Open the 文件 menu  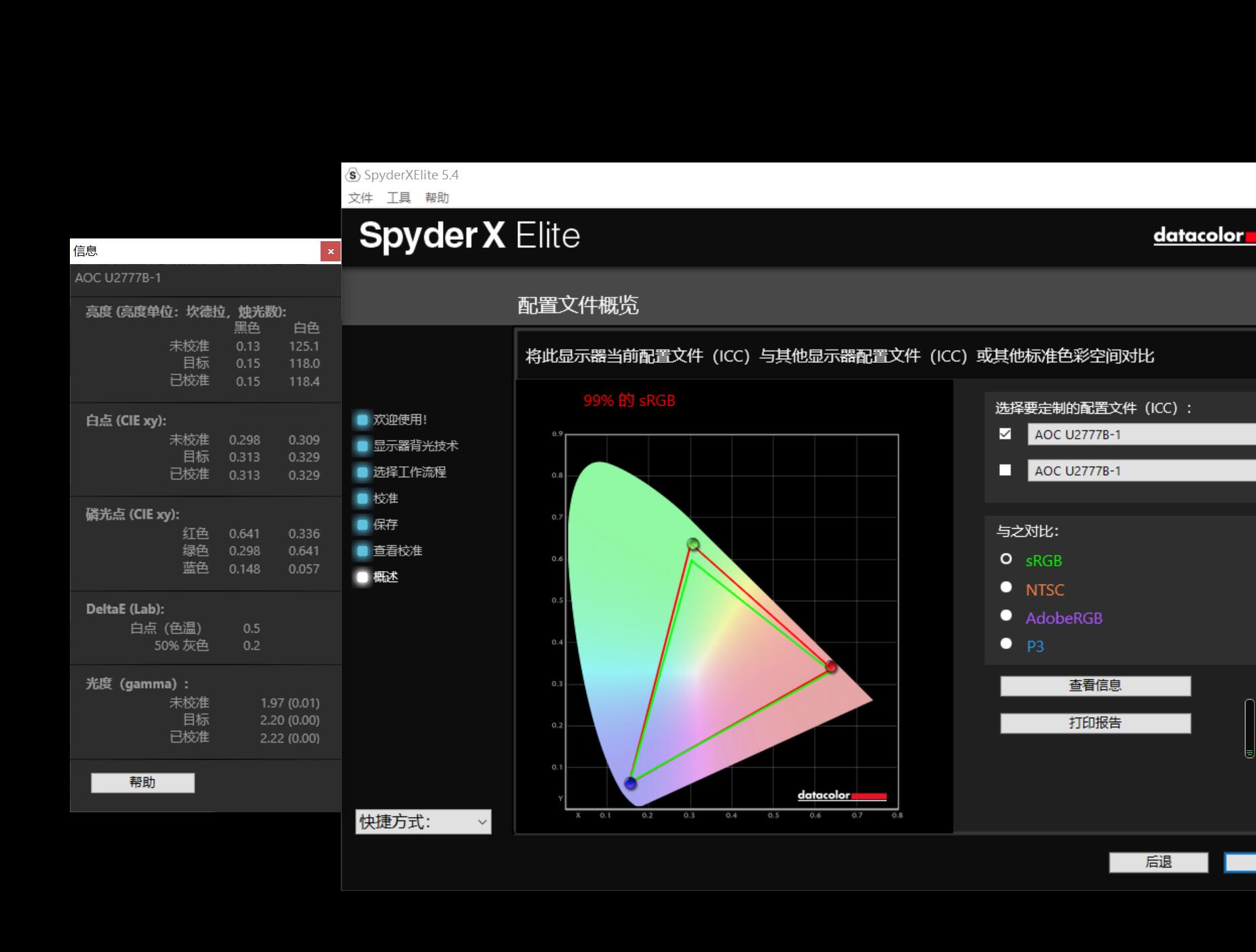click(360, 198)
